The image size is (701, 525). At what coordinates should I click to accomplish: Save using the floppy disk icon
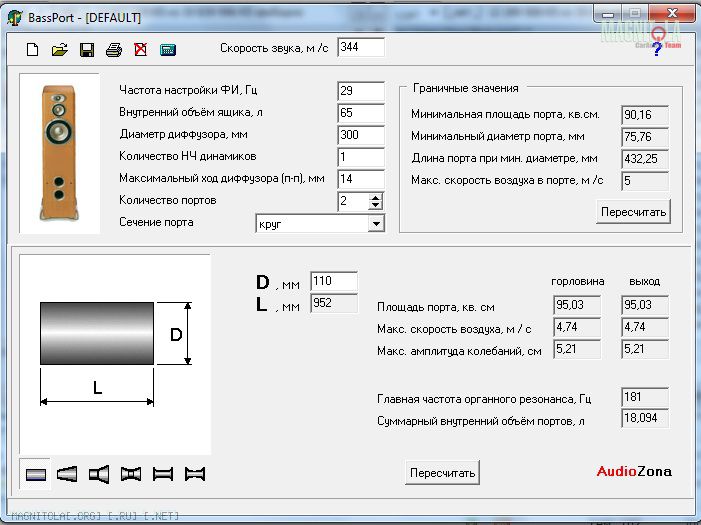pyautogui.click(x=87, y=49)
